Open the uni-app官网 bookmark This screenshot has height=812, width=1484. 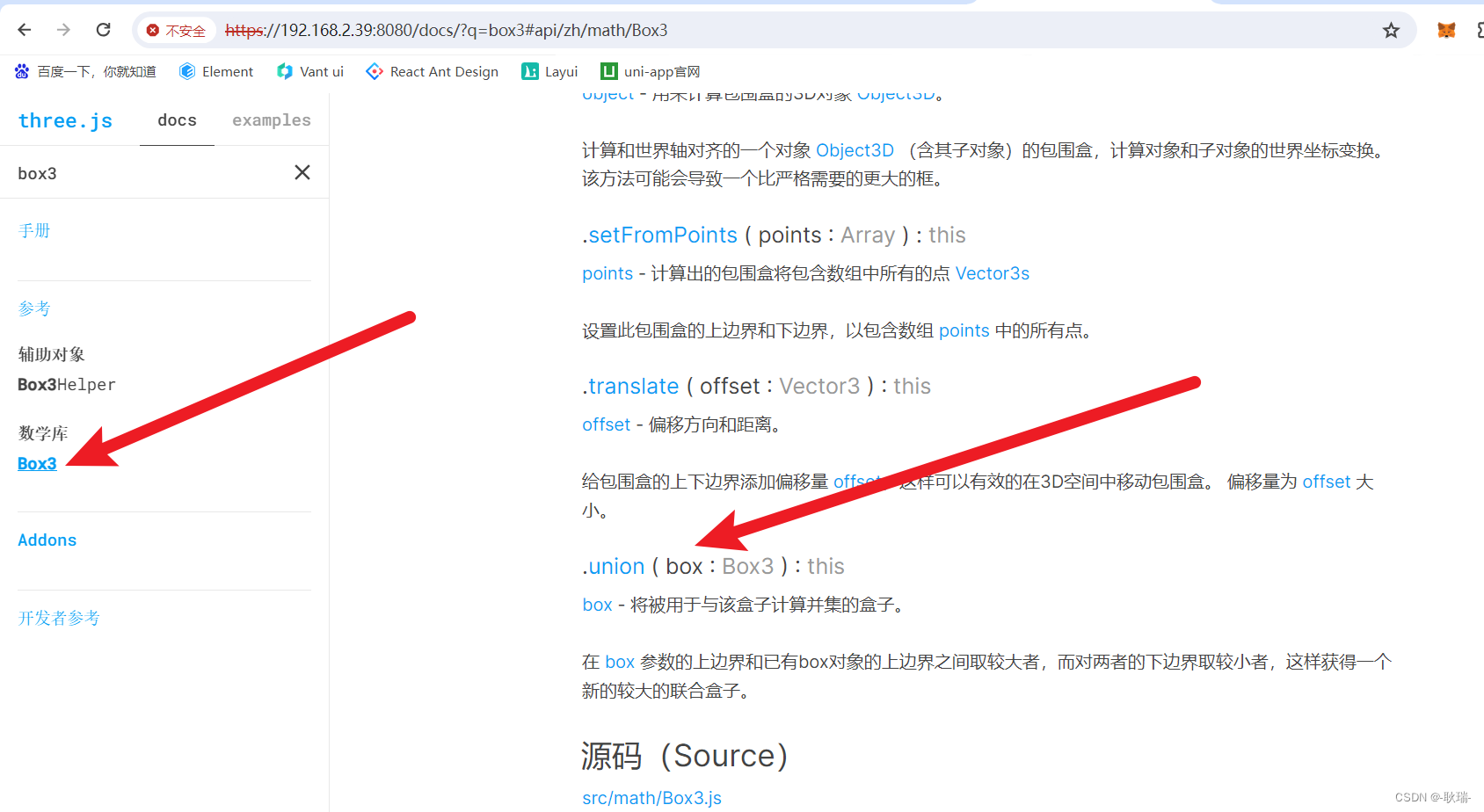(x=651, y=72)
